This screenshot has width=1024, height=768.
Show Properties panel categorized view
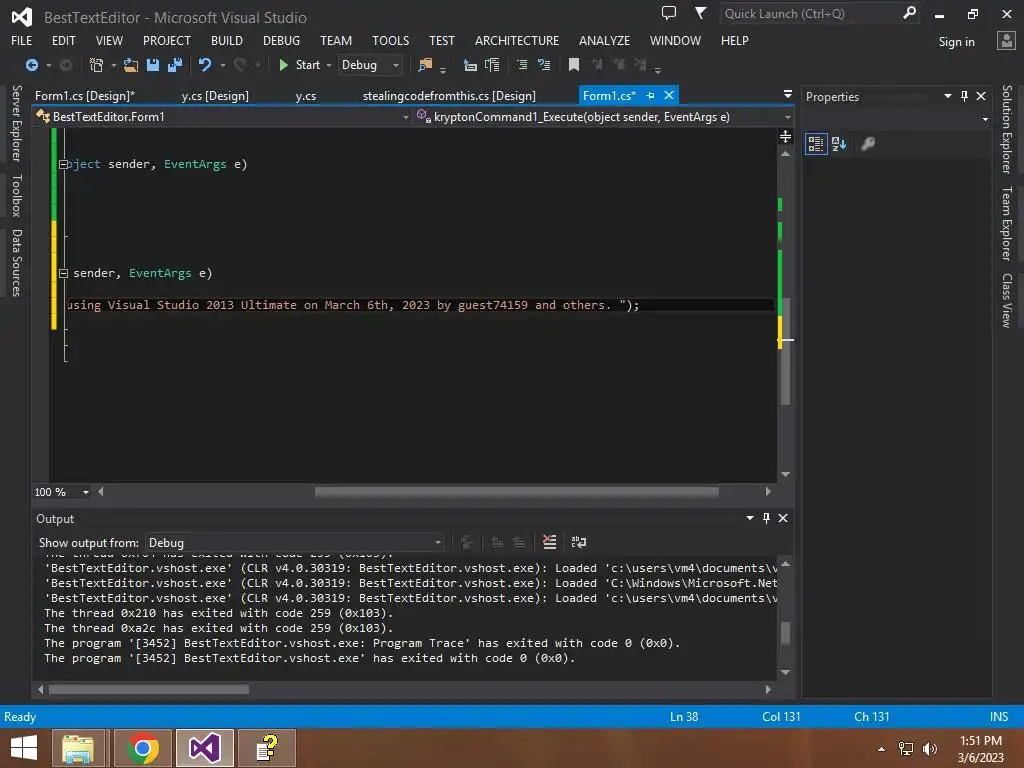pos(816,144)
